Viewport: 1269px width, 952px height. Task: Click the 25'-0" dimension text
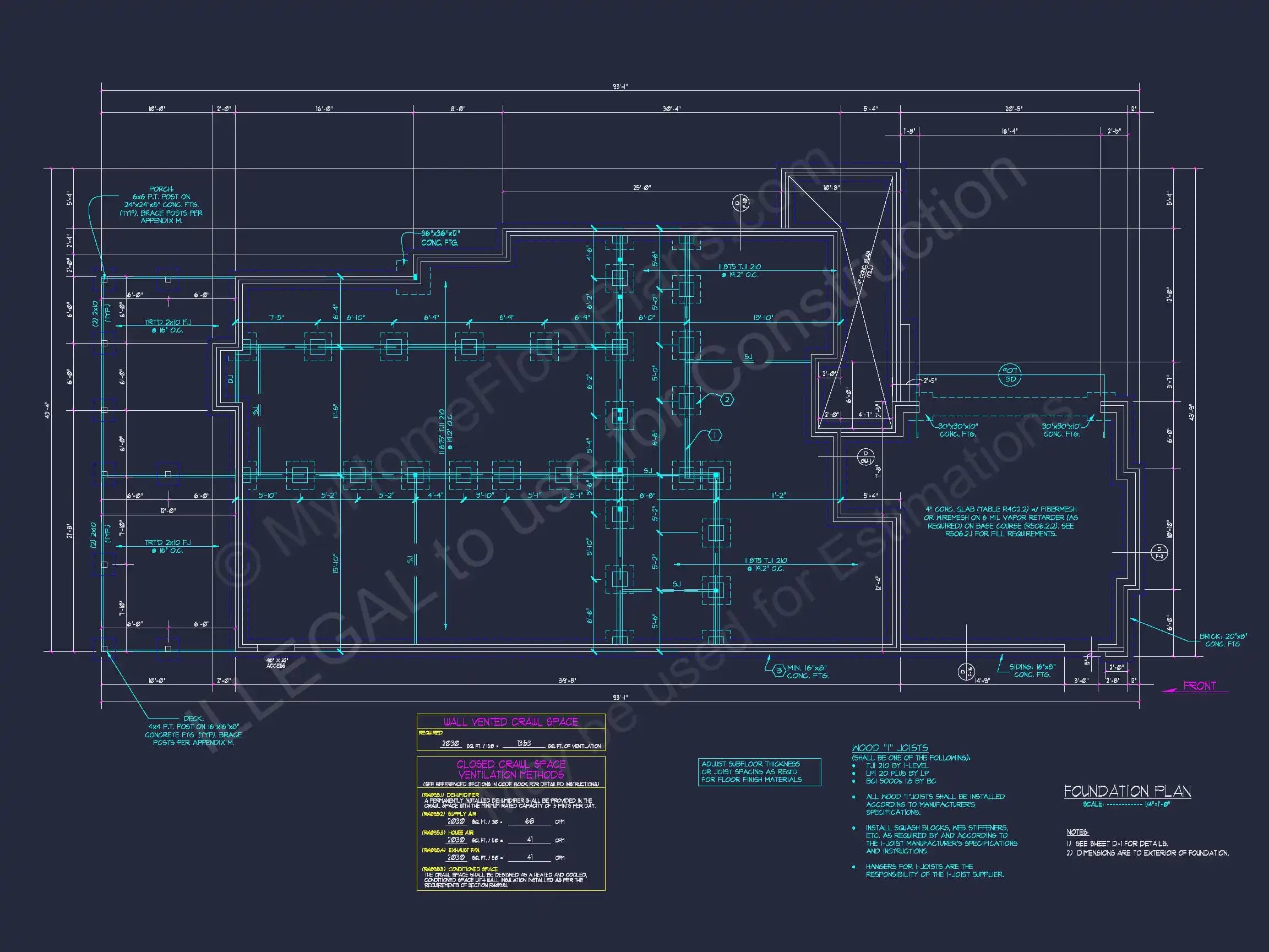(x=641, y=188)
